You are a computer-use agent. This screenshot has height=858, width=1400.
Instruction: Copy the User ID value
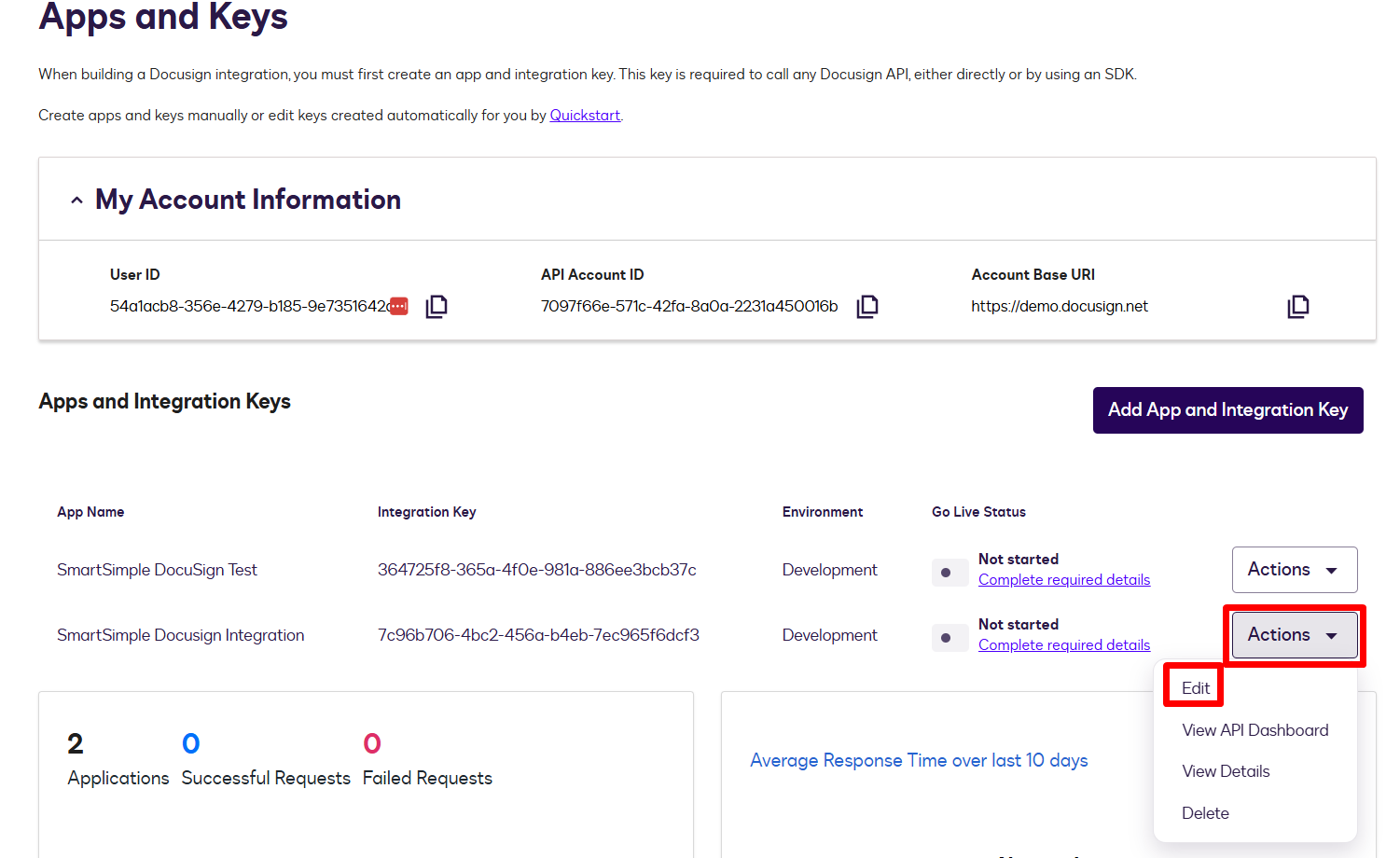(x=437, y=306)
